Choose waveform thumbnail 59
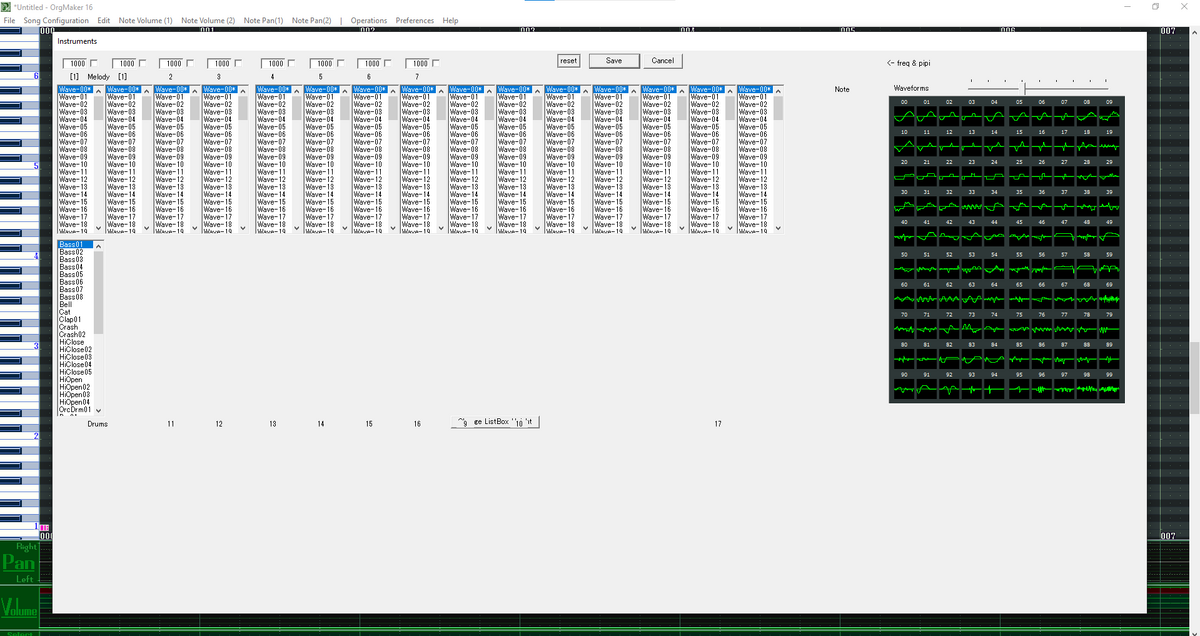The width and height of the screenshot is (1200, 636). 1110,267
